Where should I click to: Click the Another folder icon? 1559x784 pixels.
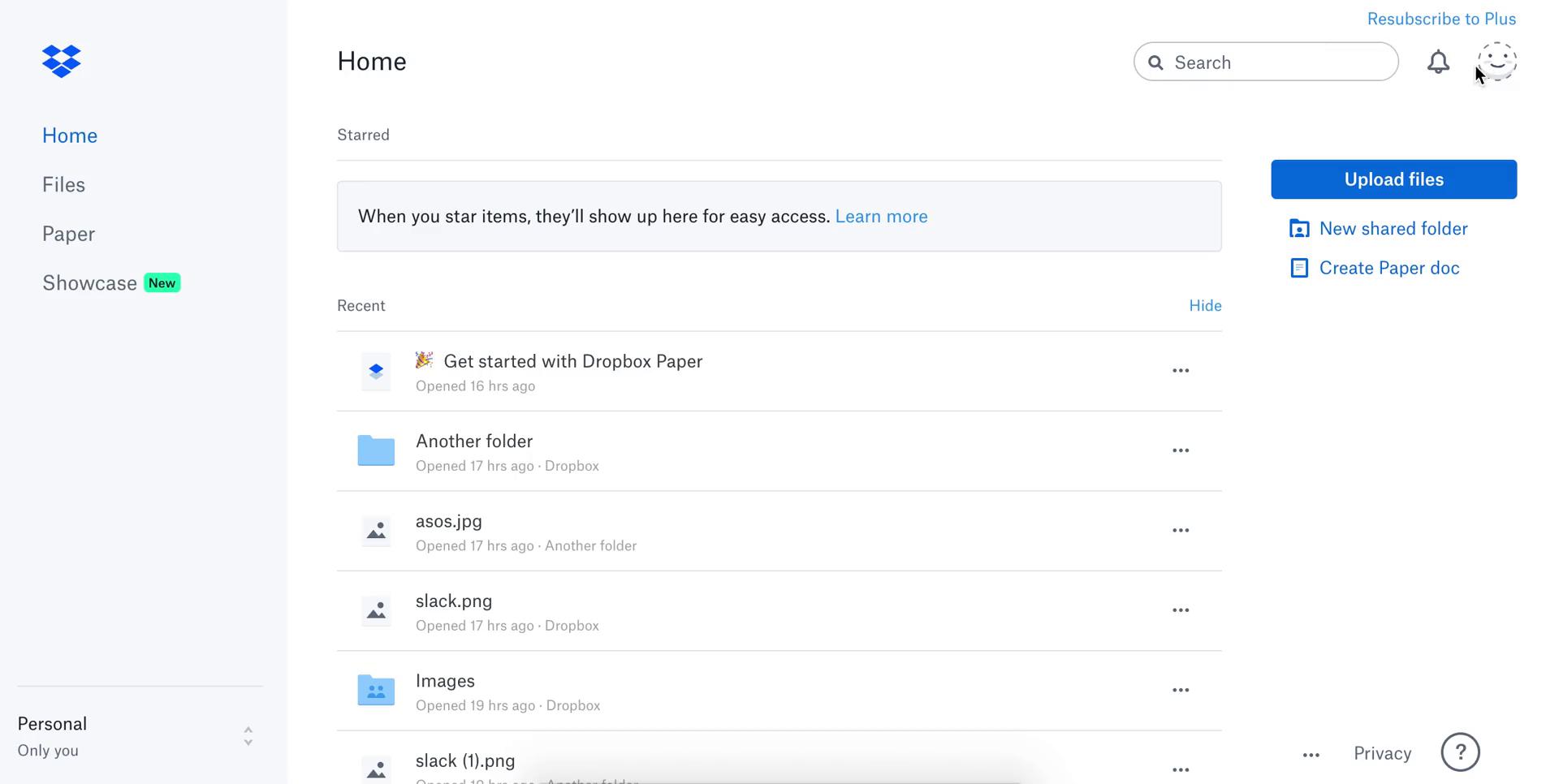[376, 450]
